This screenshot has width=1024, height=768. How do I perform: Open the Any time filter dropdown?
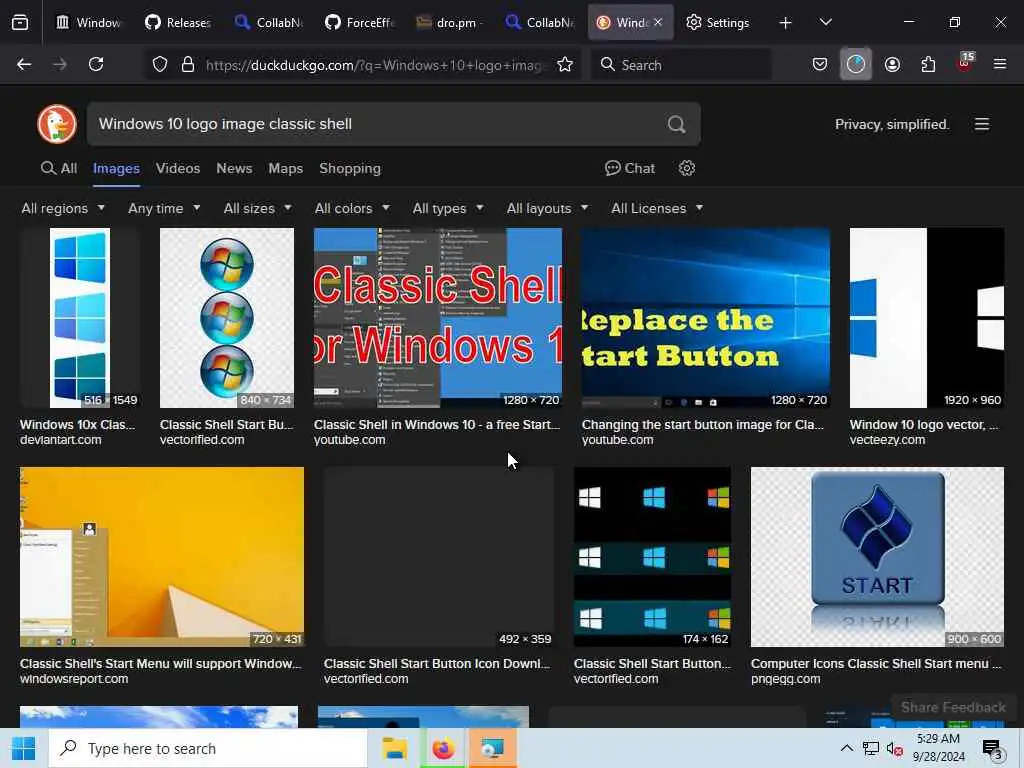[x=164, y=208]
